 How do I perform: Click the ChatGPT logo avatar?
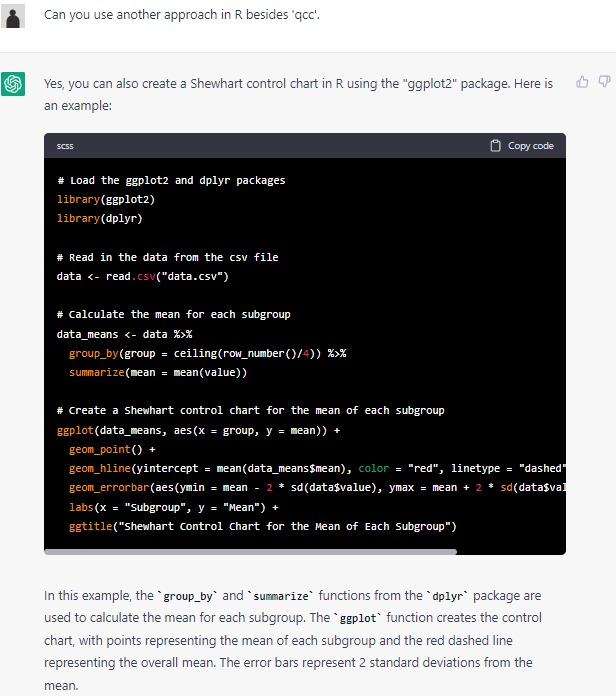(13, 84)
